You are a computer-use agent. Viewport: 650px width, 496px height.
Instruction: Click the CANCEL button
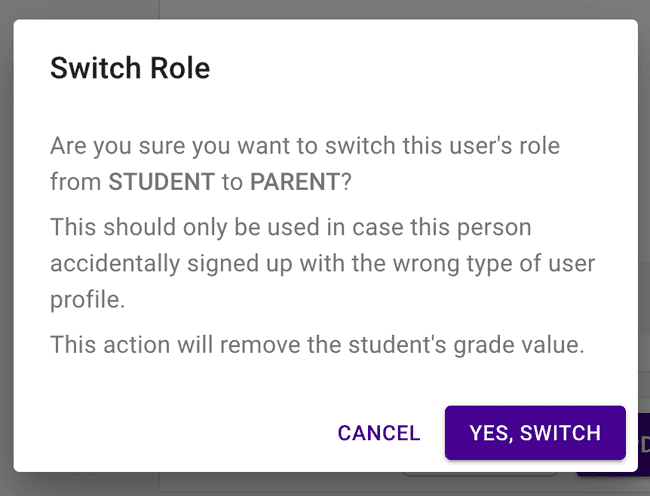pos(379,433)
